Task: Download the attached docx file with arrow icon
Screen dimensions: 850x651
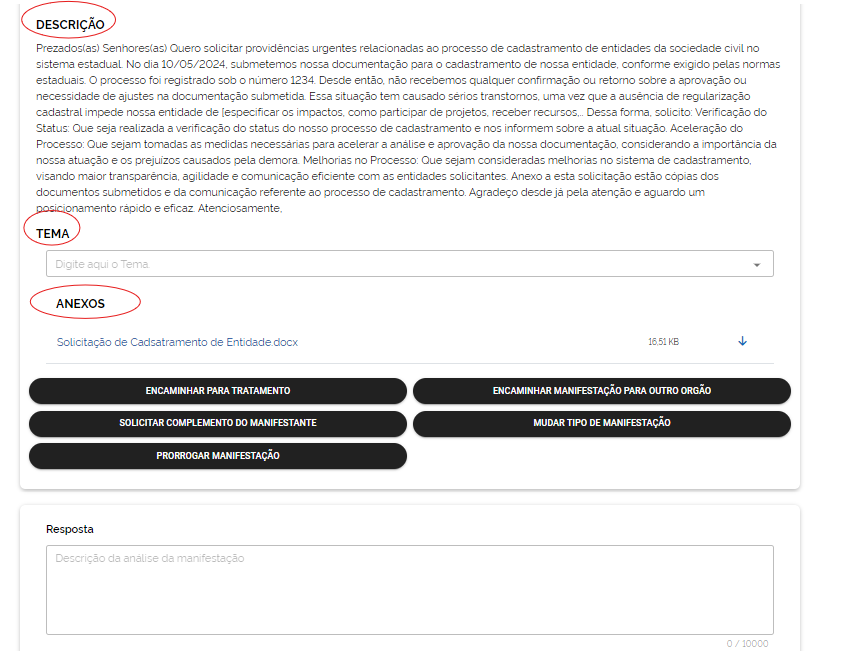Action: [x=742, y=341]
